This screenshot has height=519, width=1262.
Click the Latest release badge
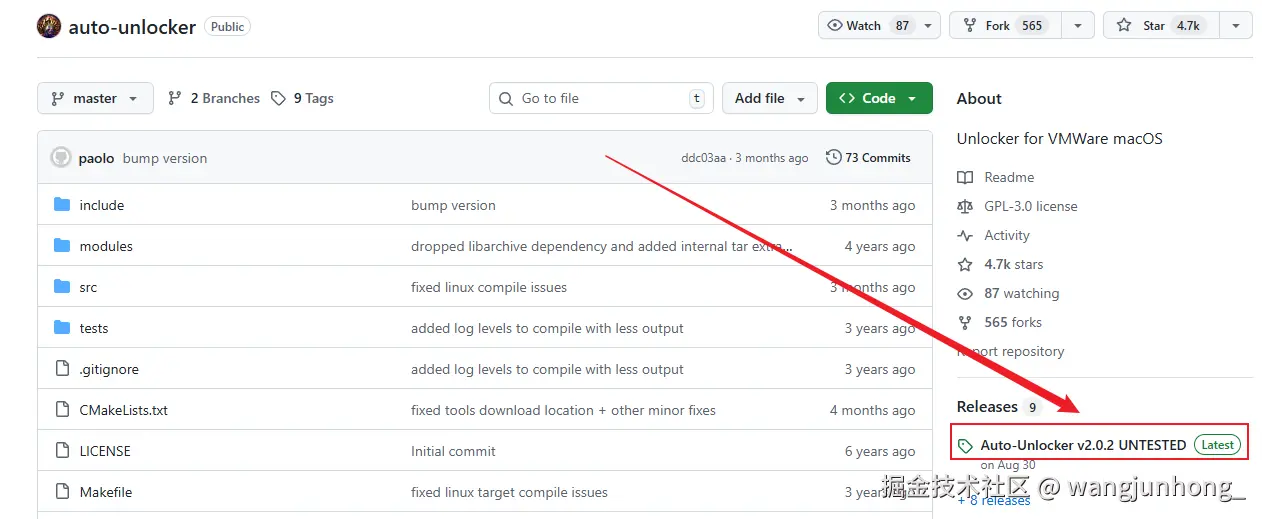click(x=1217, y=445)
